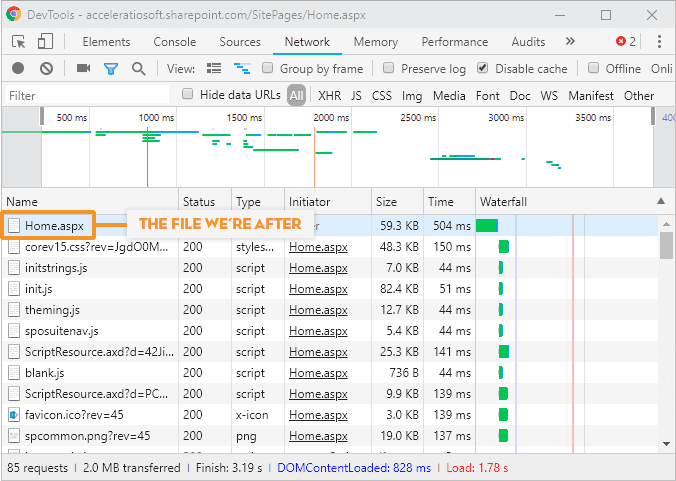Show more DevTools tabs chevron
Image resolution: width=676 pixels, height=481 pixels.
coord(570,41)
